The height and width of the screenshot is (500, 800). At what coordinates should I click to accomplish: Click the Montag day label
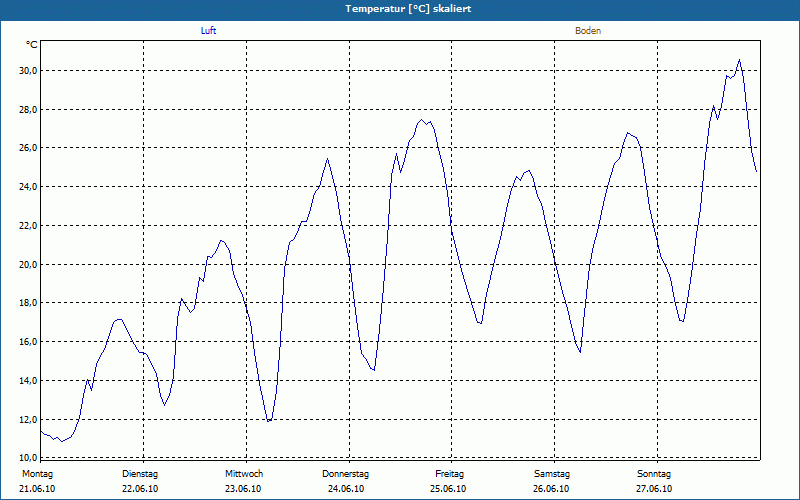37,474
